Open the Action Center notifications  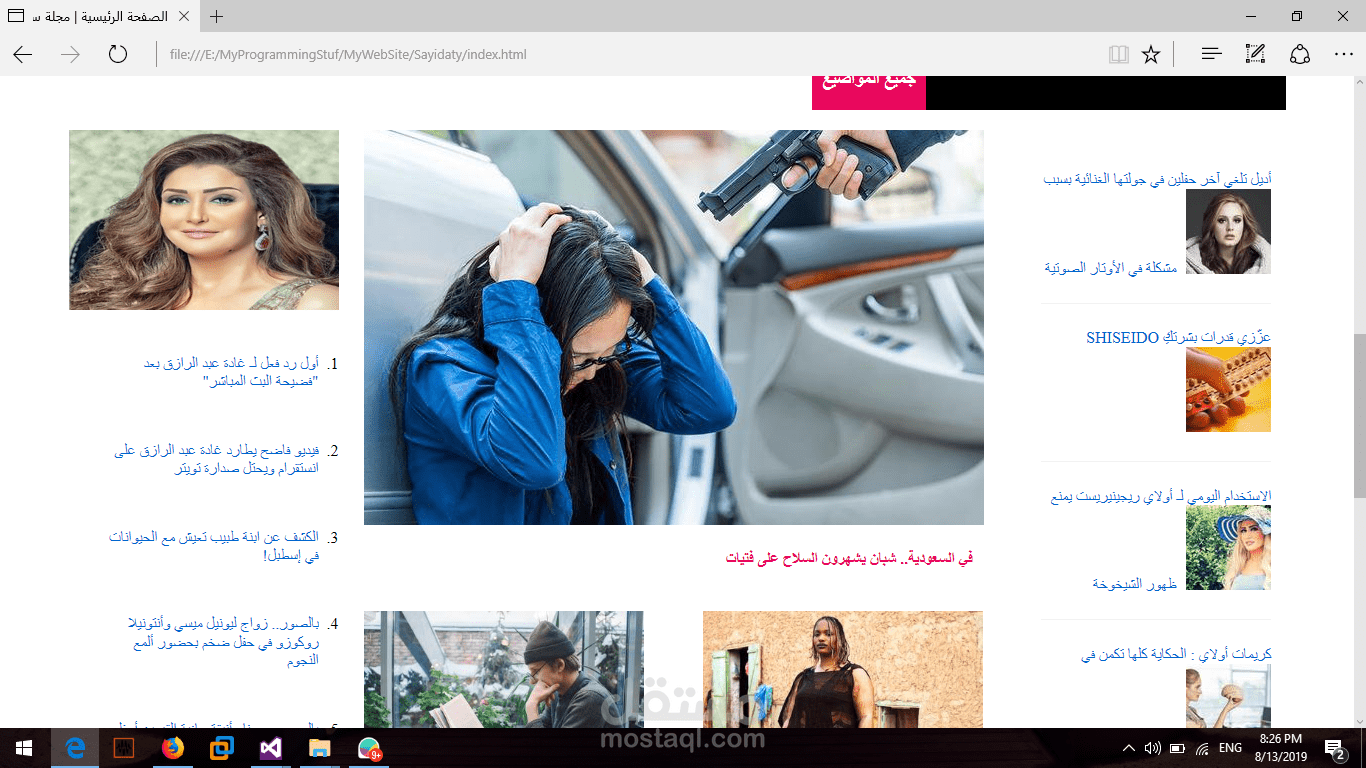coord(1334,748)
